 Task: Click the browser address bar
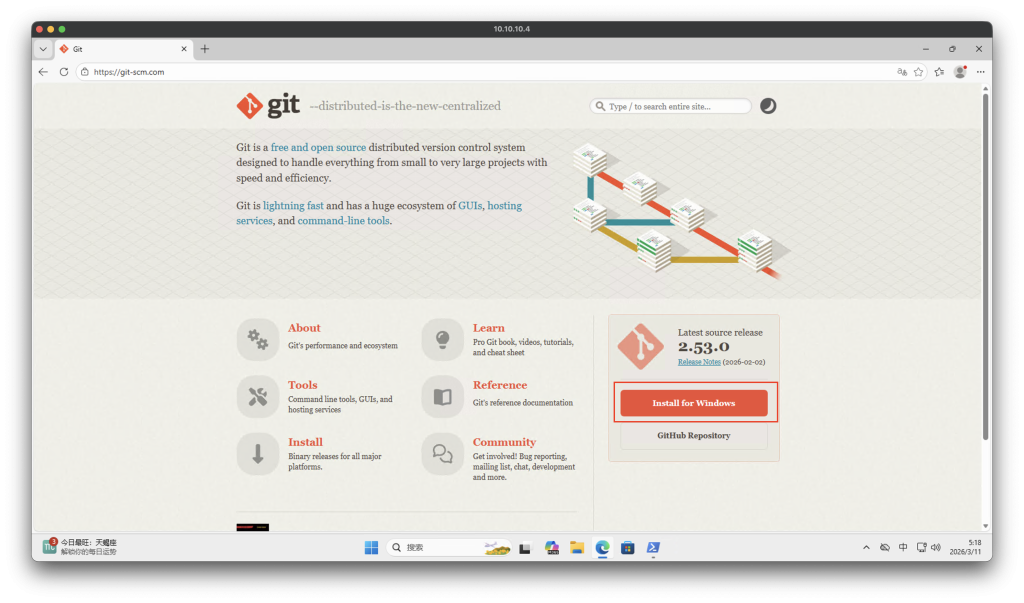(480, 72)
